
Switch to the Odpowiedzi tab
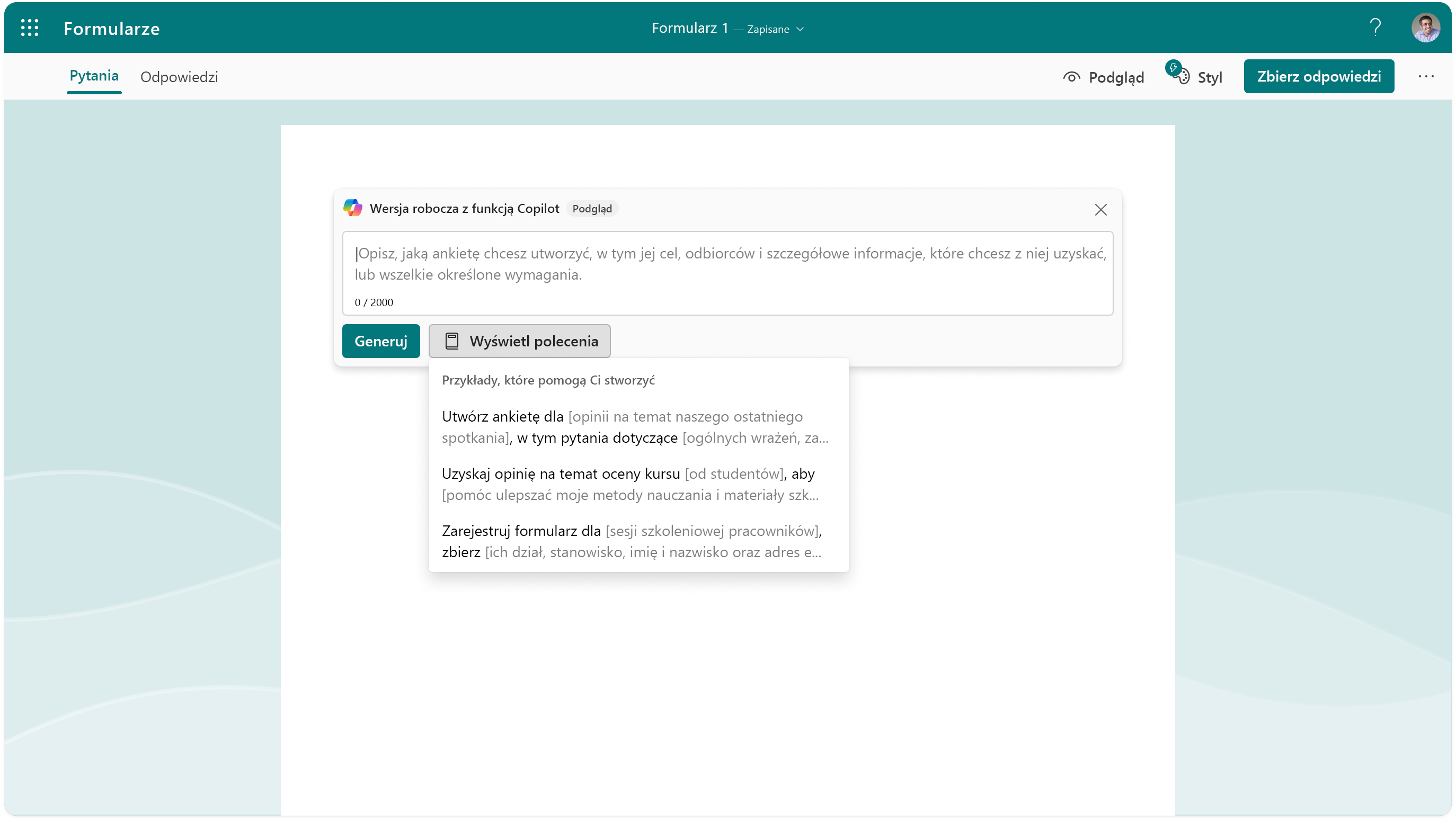coord(179,77)
